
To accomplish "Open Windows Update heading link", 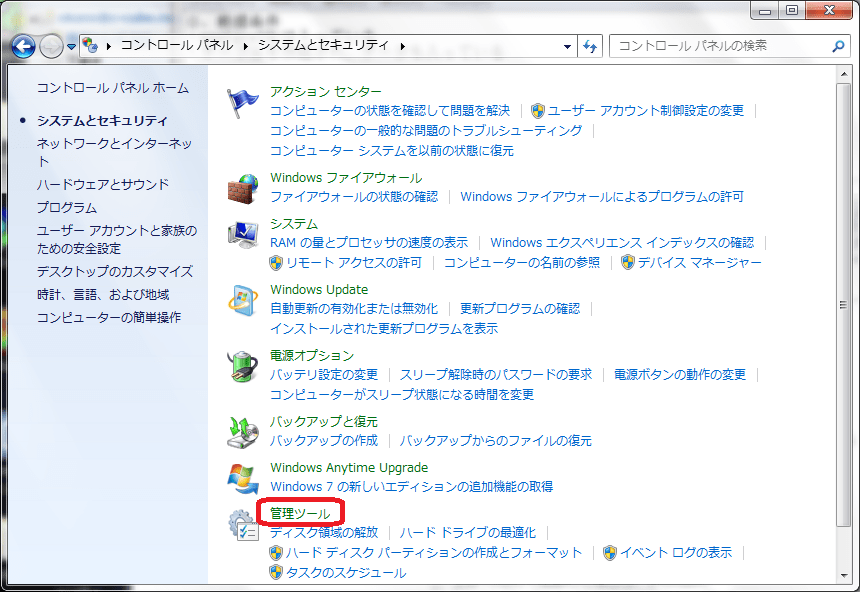I will pos(319,289).
